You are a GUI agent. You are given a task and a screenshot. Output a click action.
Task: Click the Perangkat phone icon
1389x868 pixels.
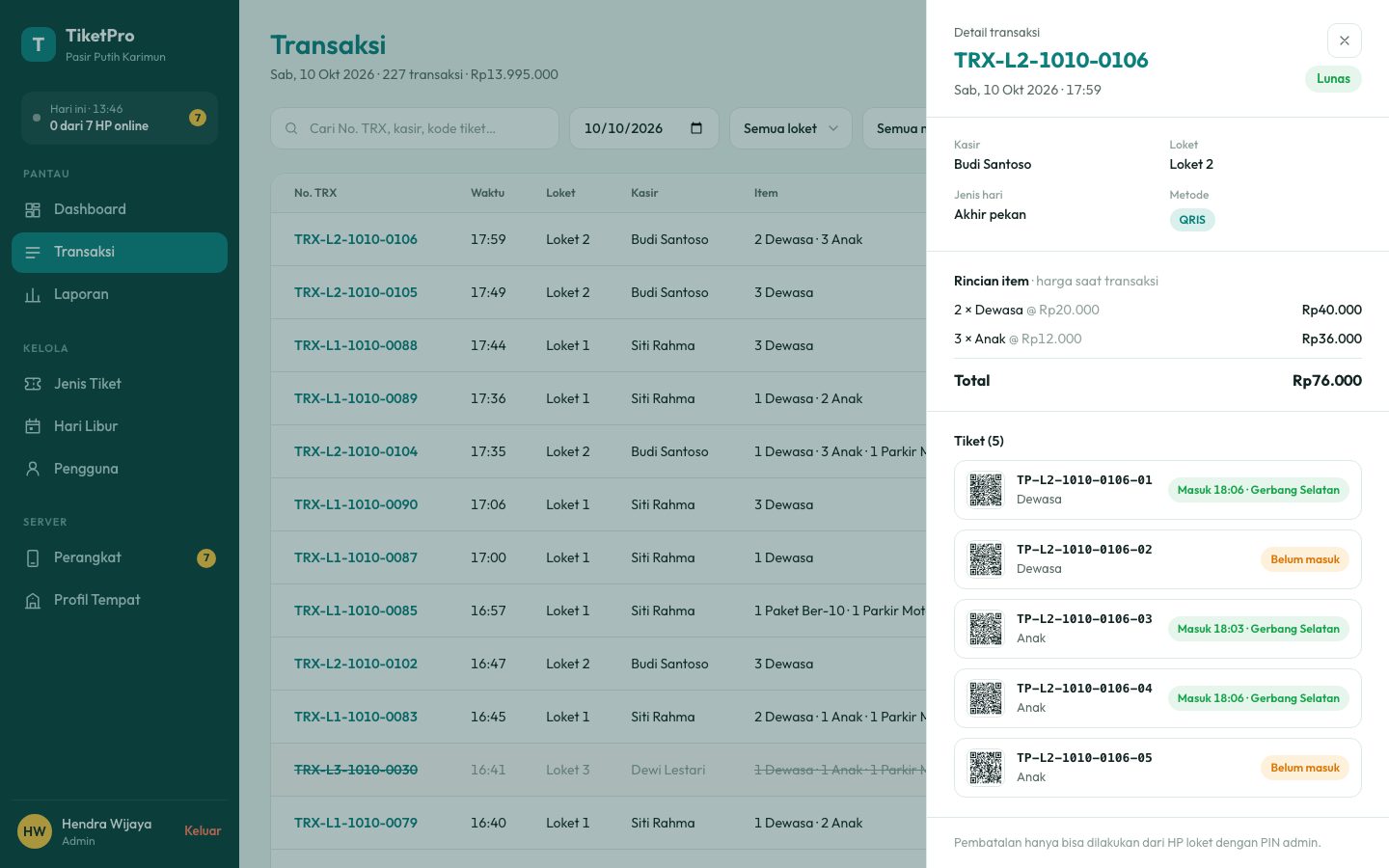33,558
